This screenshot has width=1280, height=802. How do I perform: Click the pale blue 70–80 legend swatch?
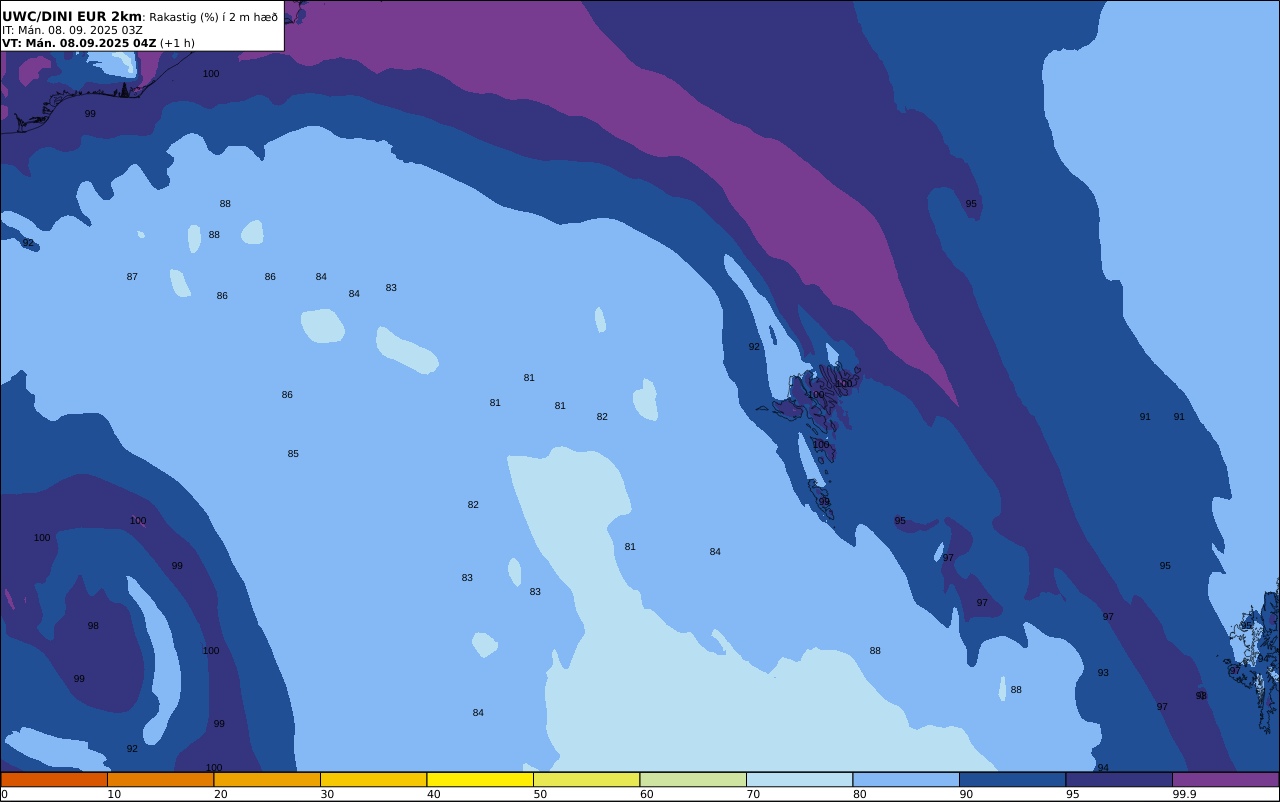tap(799, 779)
